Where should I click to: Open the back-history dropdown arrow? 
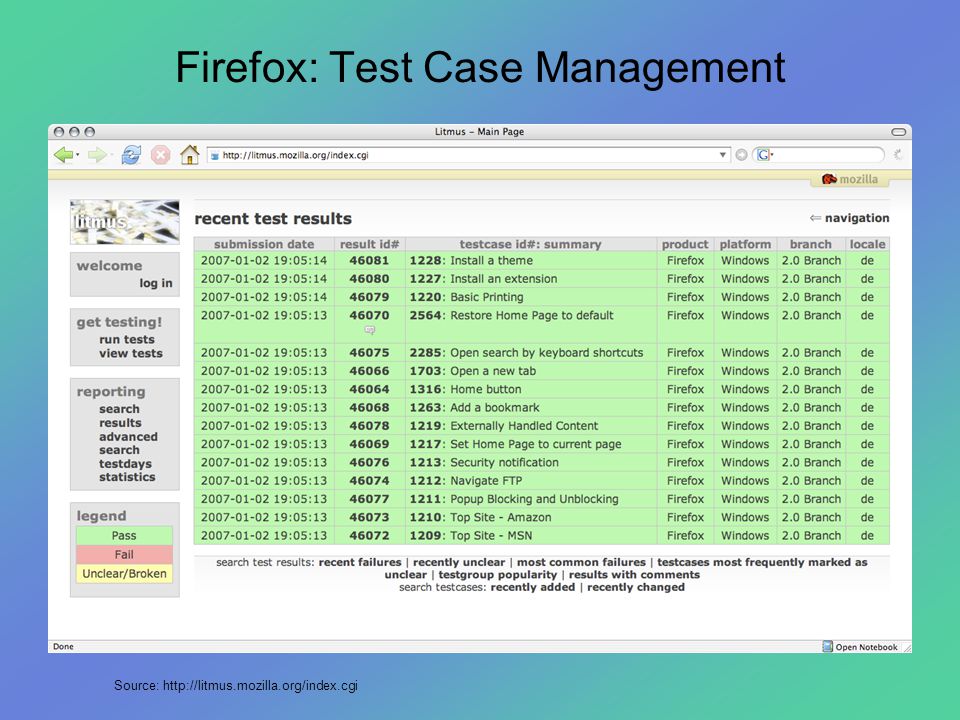click(x=78, y=155)
